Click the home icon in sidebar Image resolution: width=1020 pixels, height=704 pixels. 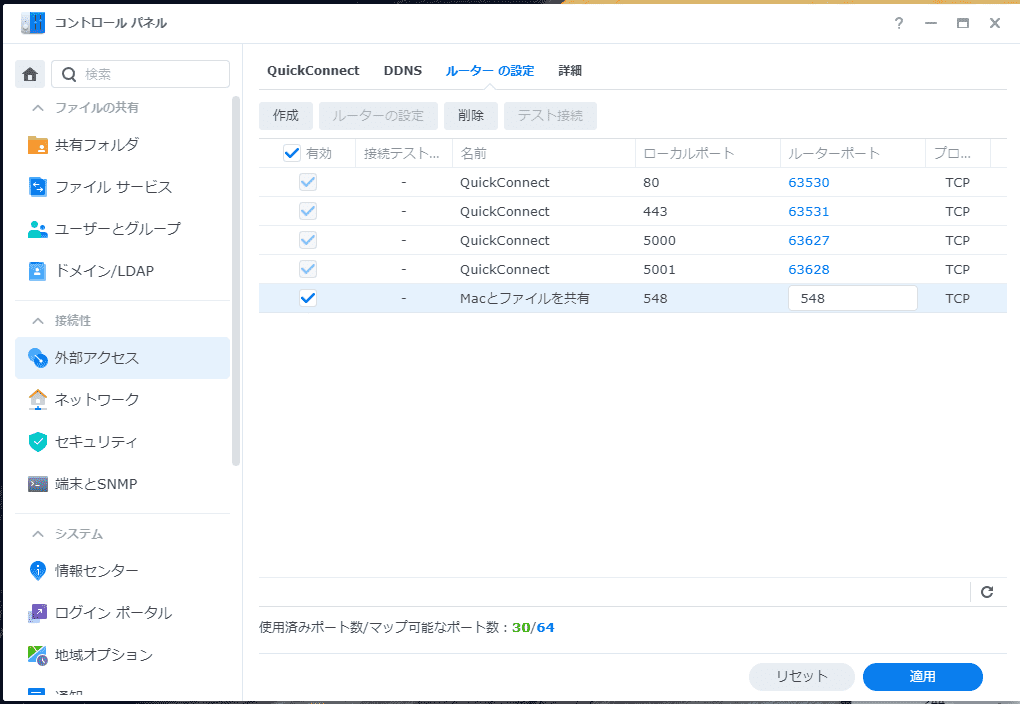(30, 74)
